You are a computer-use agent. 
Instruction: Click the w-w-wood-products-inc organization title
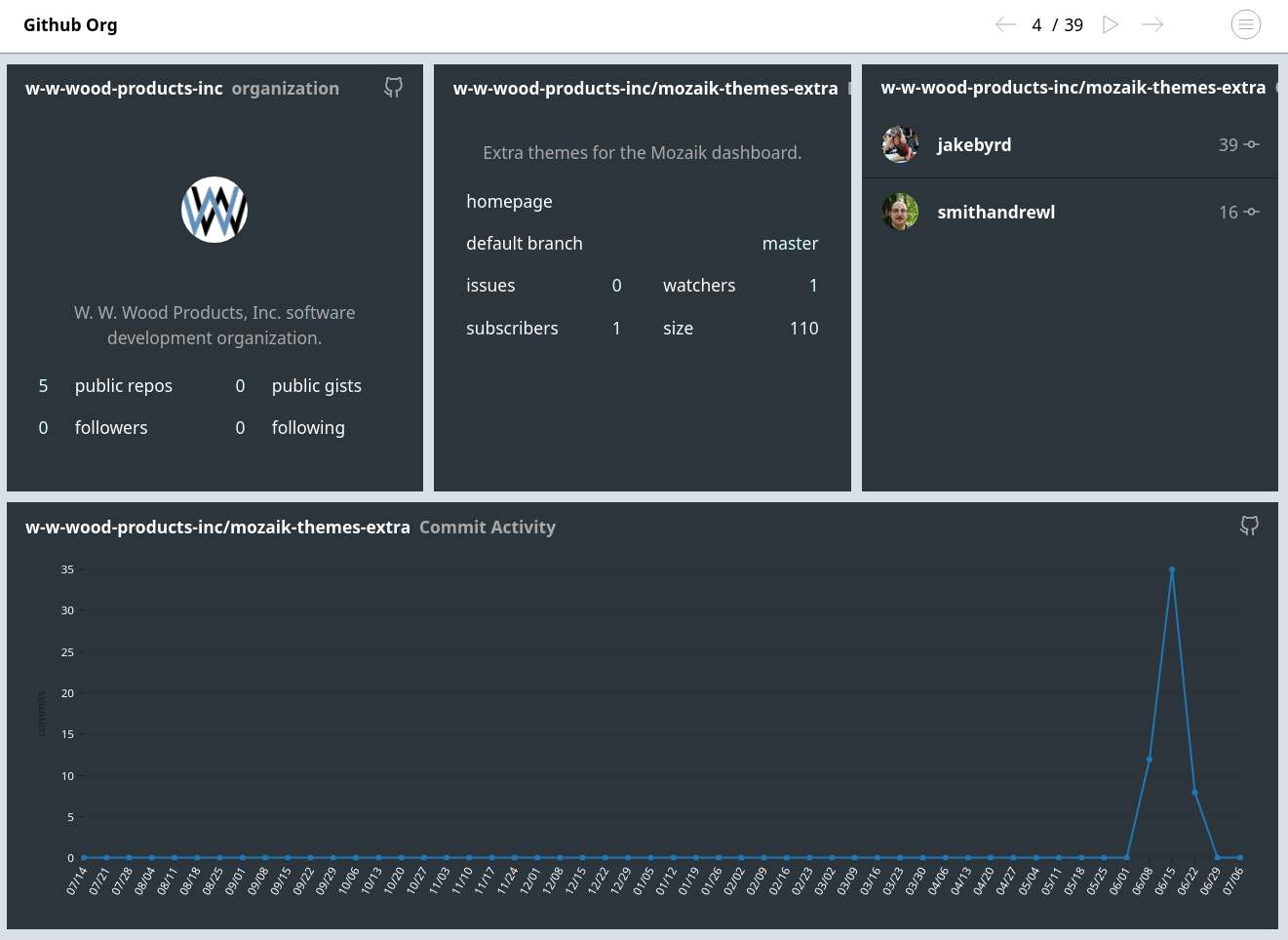click(x=182, y=88)
